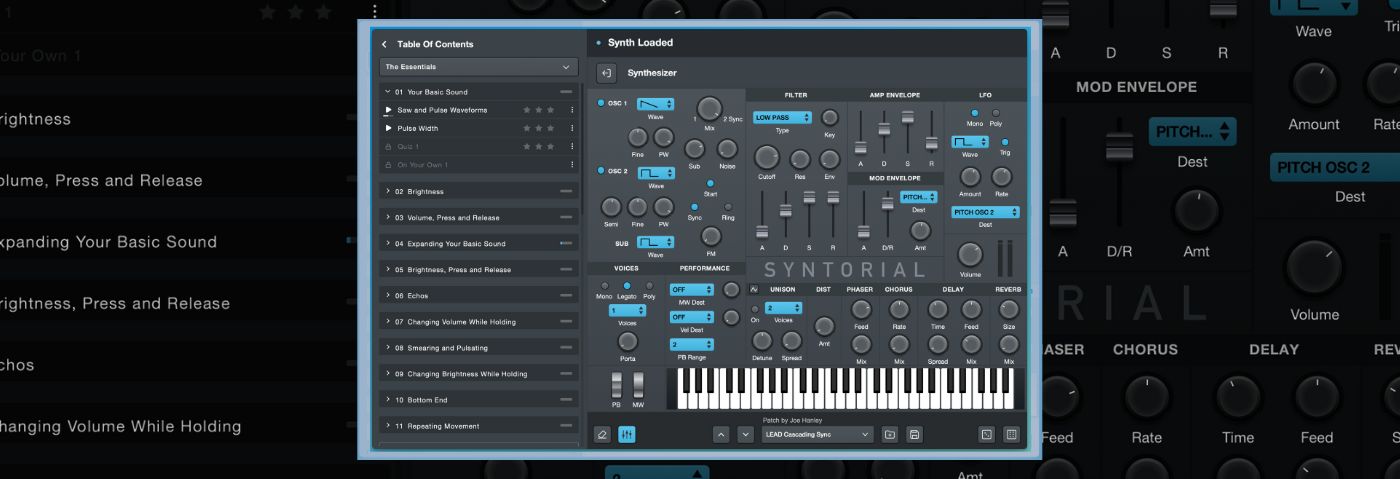1400x479 pixels.
Task: Click the delay Time knob
Action: pyautogui.click(x=938, y=309)
